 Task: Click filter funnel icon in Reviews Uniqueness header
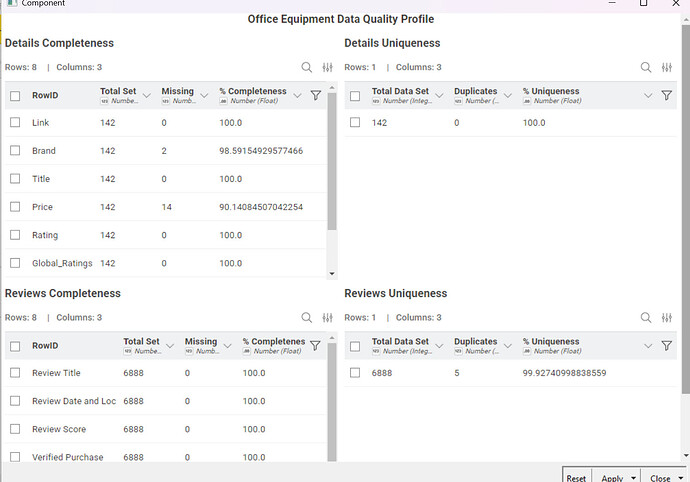click(x=666, y=346)
